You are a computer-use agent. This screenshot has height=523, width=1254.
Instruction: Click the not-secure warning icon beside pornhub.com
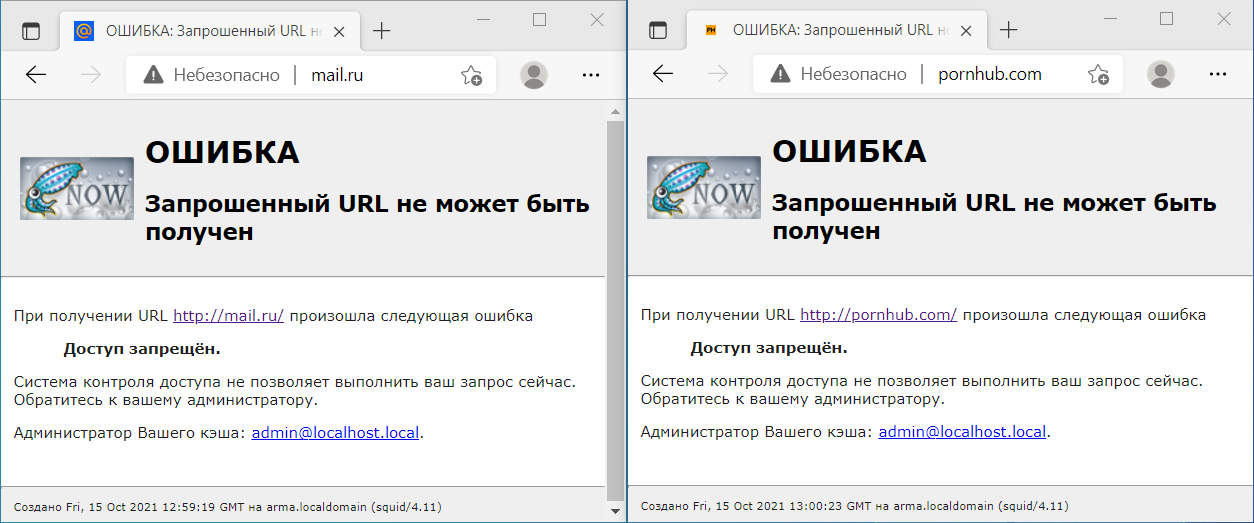click(x=780, y=74)
